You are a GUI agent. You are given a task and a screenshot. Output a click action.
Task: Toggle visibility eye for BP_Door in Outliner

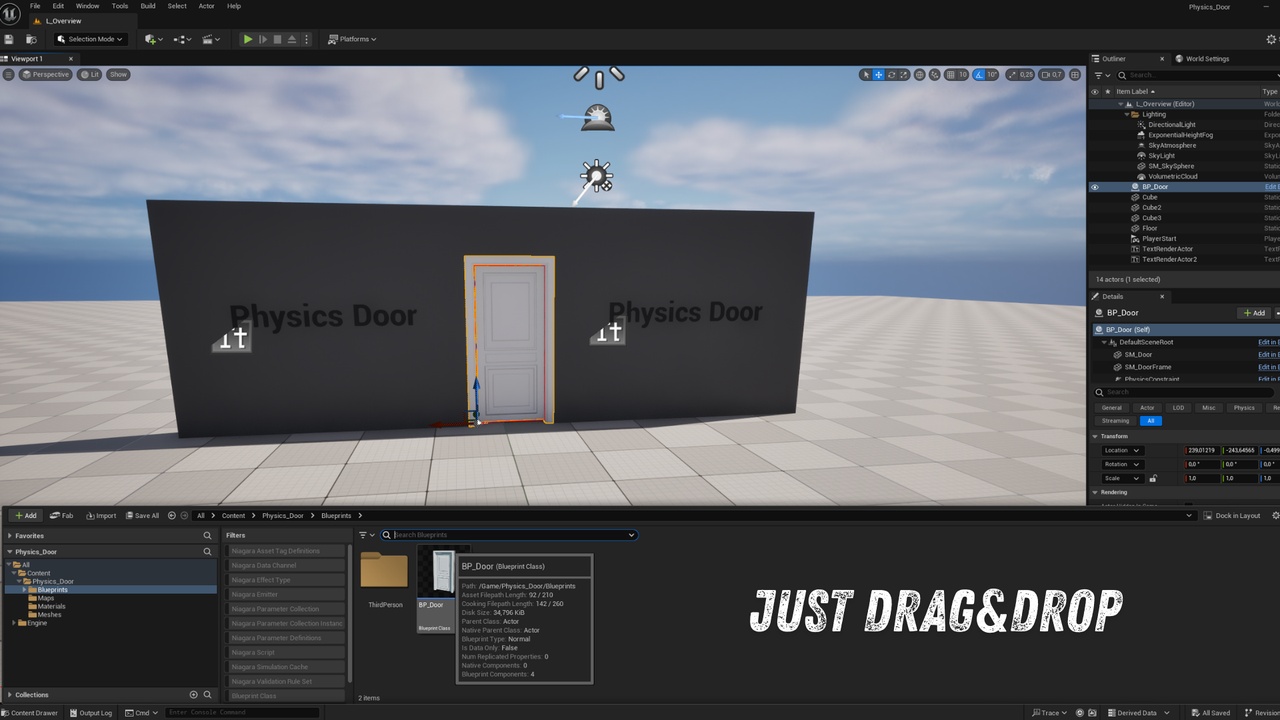(1095, 187)
